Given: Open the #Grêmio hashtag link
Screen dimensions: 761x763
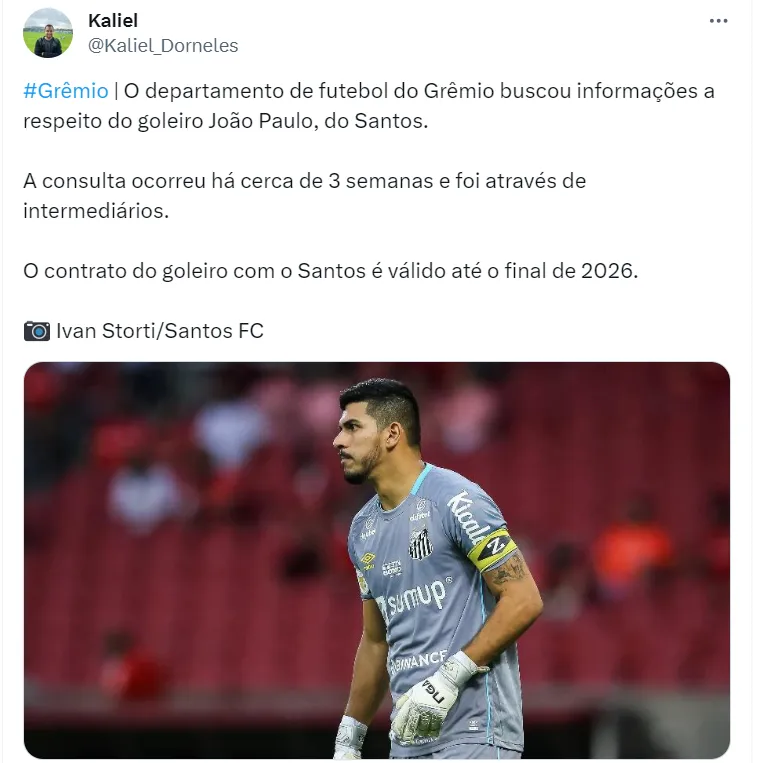Looking at the screenshot, I should (x=66, y=91).
